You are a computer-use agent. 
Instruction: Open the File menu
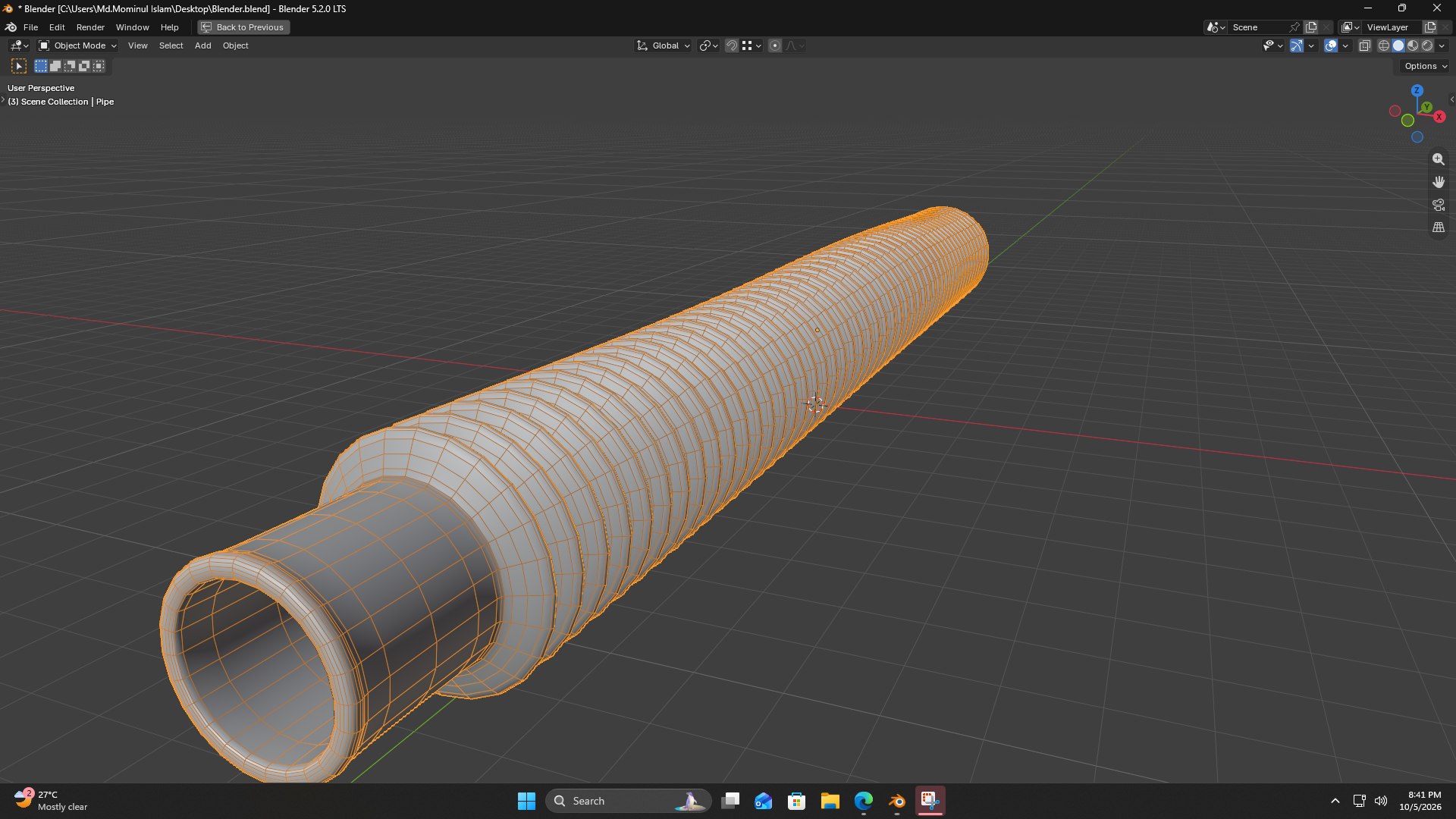pyautogui.click(x=30, y=27)
